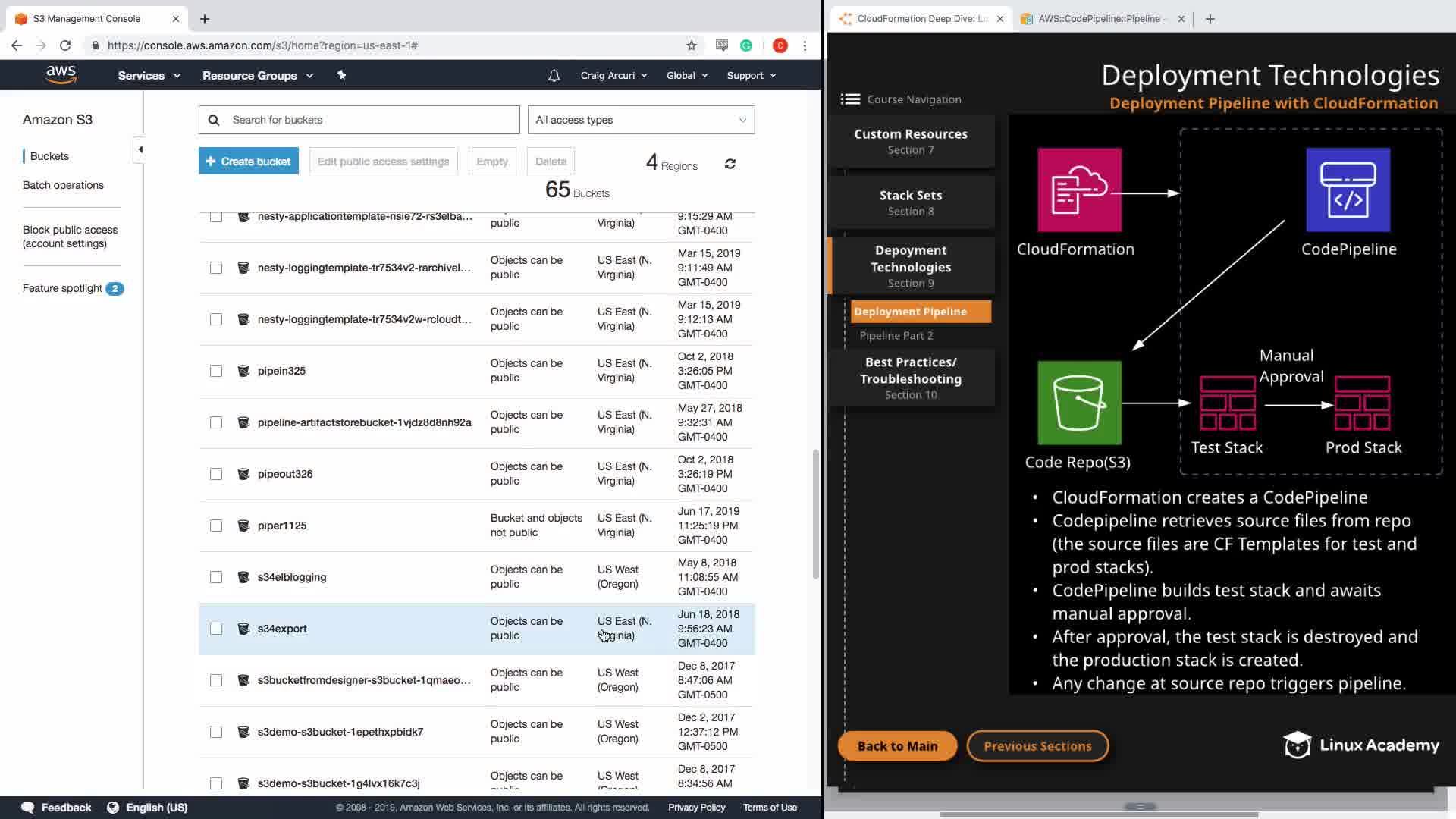Viewport: 1456px width, 819px height.
Task: Select Pipeline Part 2 lesson
Action: (896, 335)
